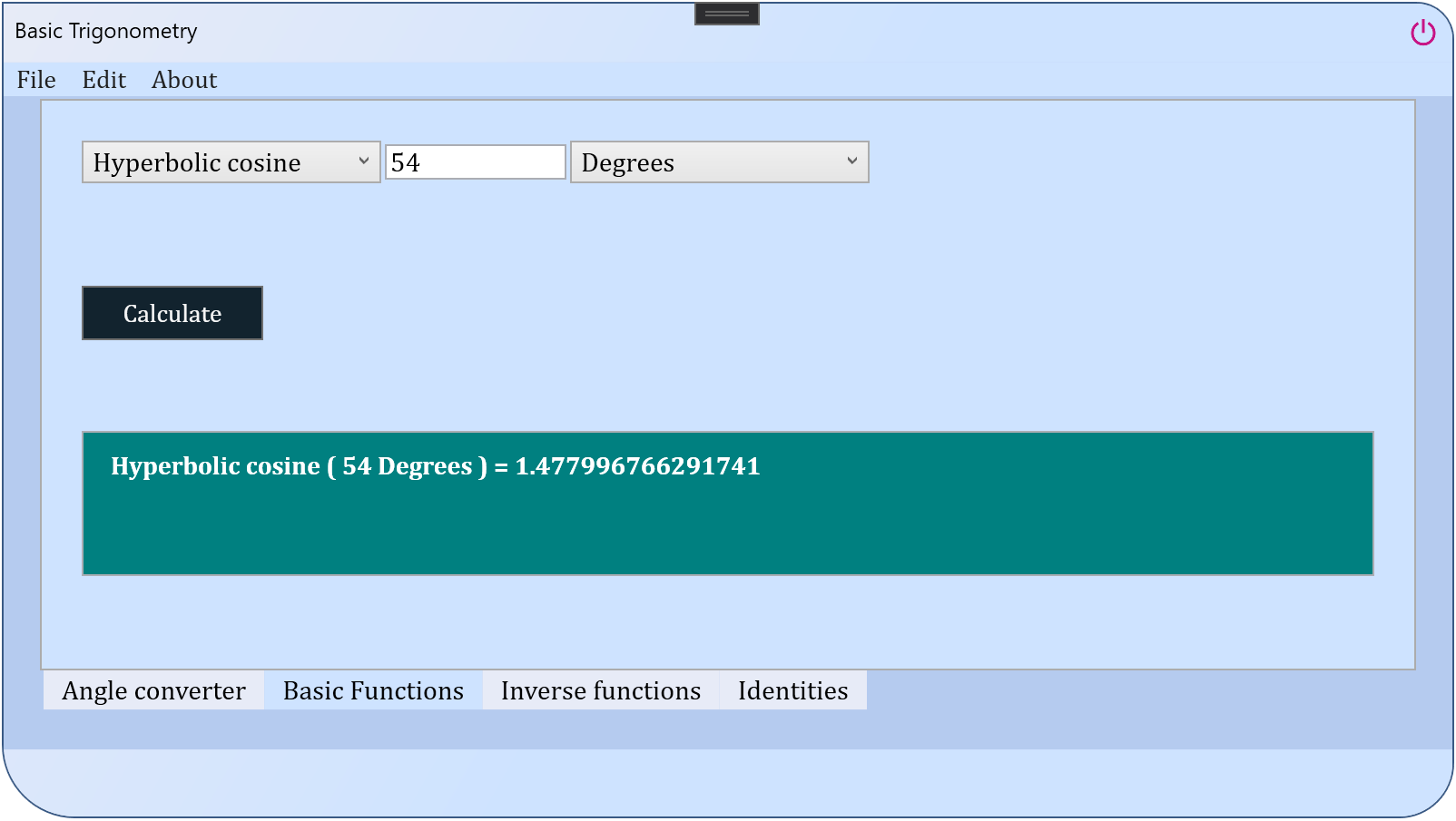The image size is (1456, 821).
Task: Click the angle value input field
Action: [476, 162]
